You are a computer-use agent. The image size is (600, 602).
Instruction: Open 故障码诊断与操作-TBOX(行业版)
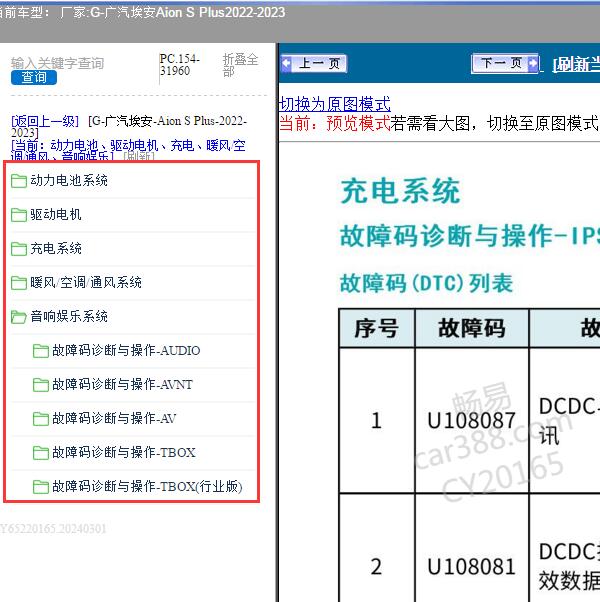[147, 486]
